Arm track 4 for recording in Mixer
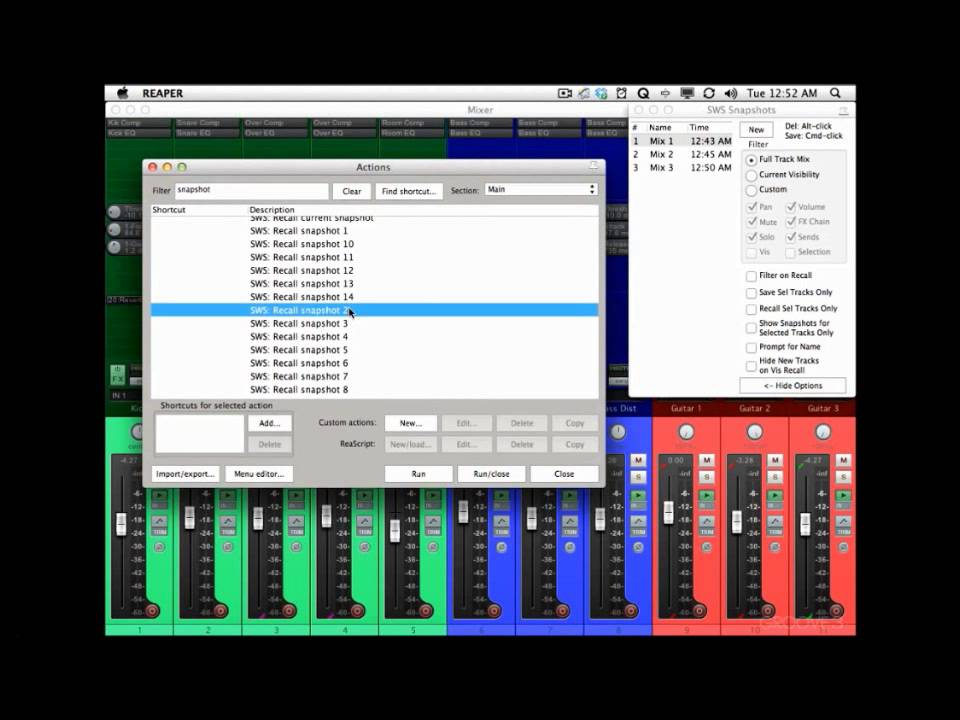Screen dimensions: 960x720 tap(358, 610)
